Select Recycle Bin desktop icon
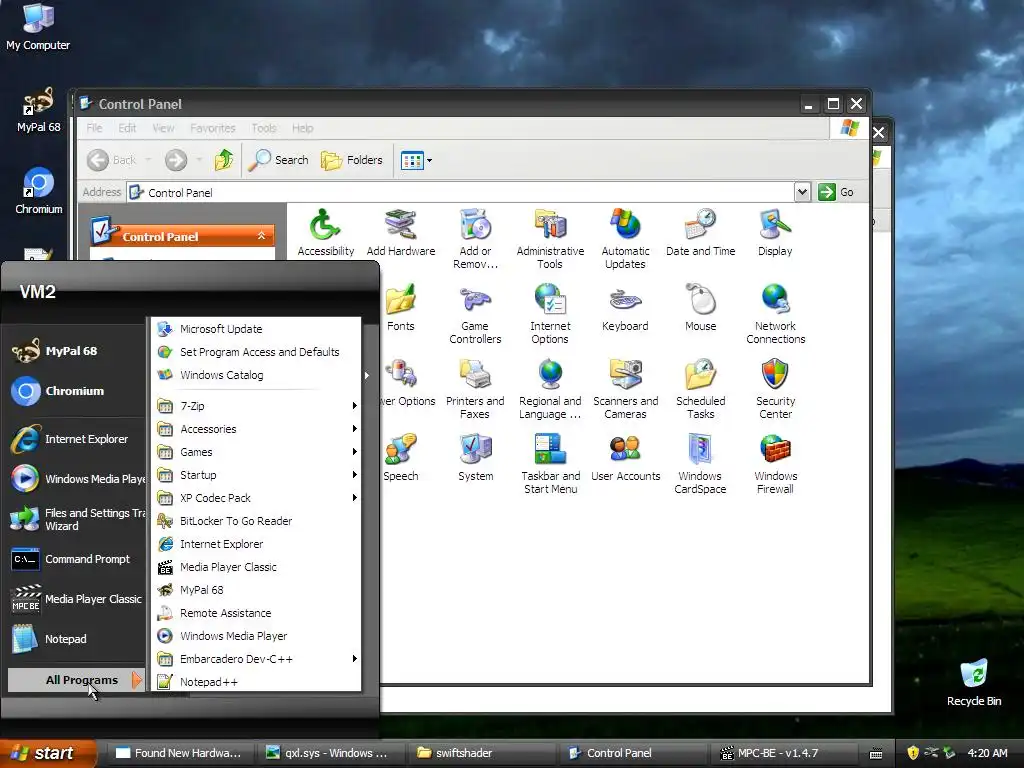The width and height of the screenshot is (1024, 768). click(974, 683)
